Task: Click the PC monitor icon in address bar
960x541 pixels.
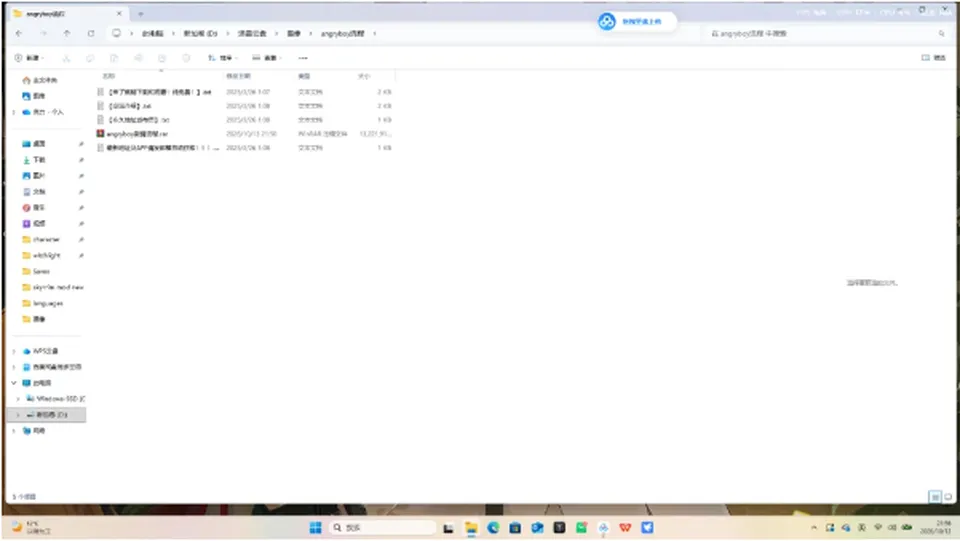Action: pyautogui.click(x=116, y=34)
